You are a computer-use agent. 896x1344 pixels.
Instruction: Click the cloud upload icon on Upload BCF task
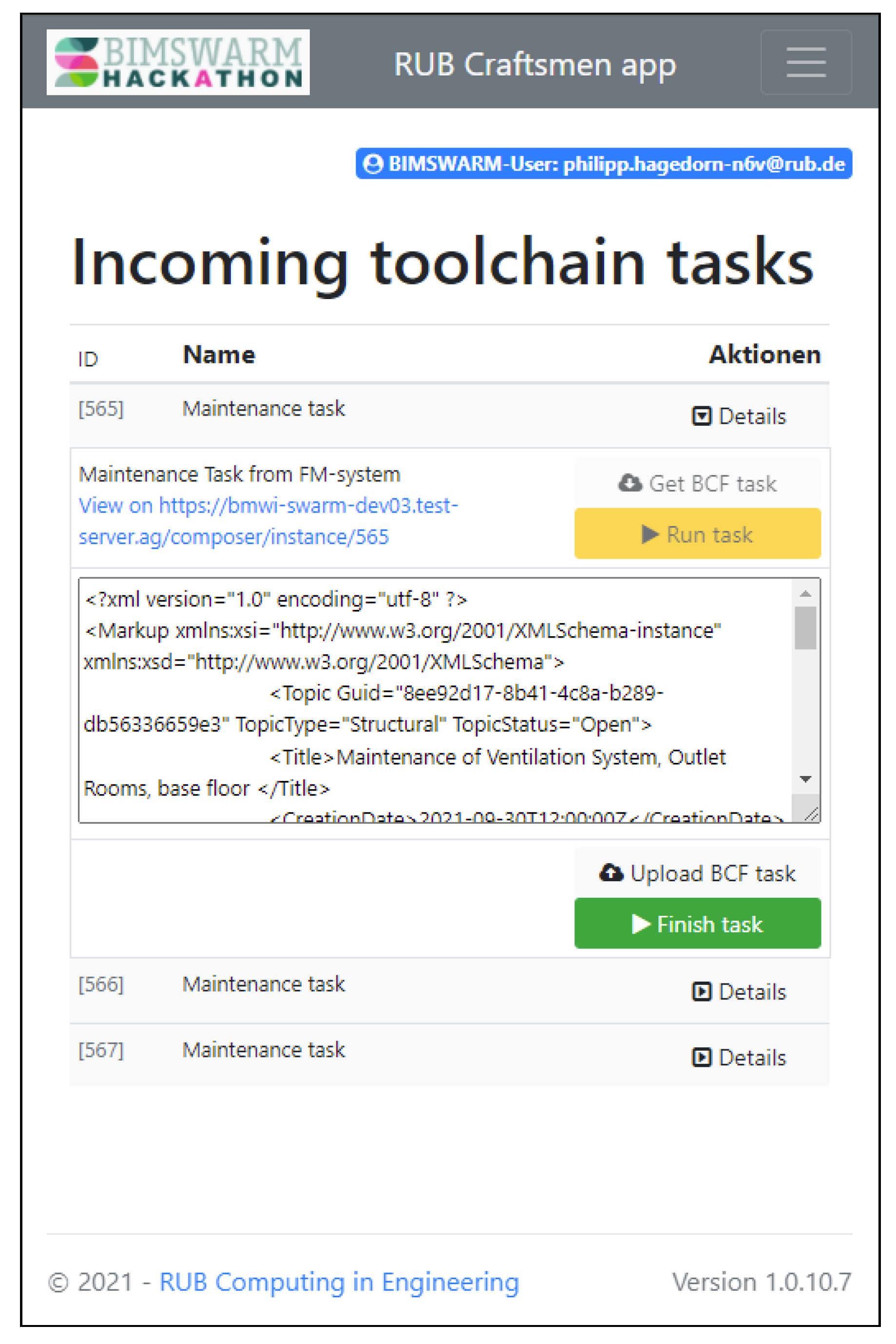[611, 873]
